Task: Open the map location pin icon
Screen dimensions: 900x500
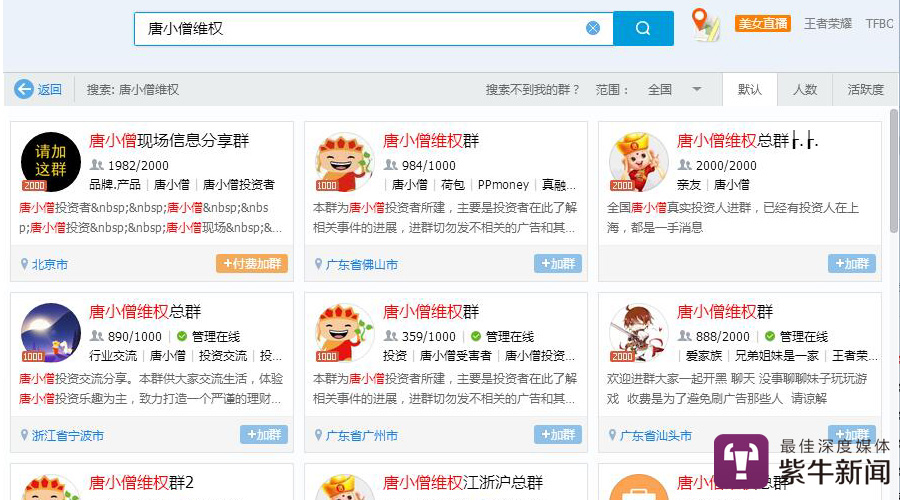Action: click(705, 25)
